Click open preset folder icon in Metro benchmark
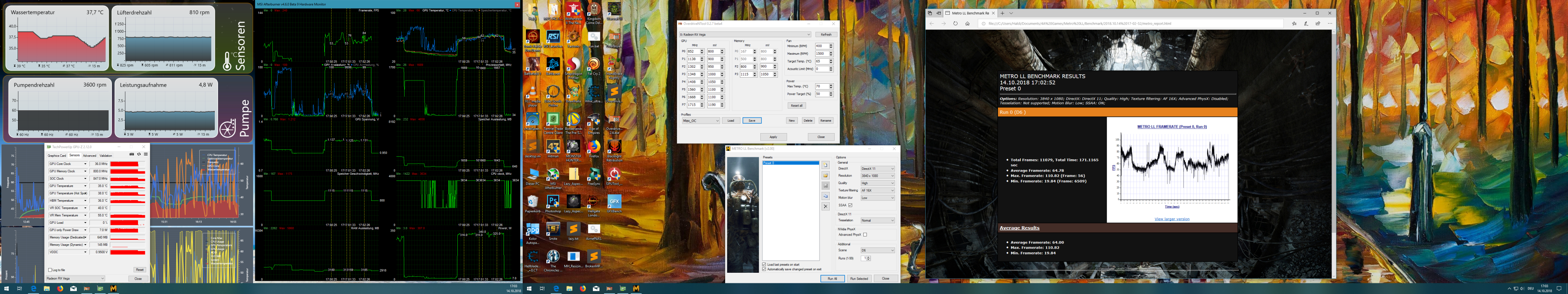The image size is (1568, 294). click(825, 175)
